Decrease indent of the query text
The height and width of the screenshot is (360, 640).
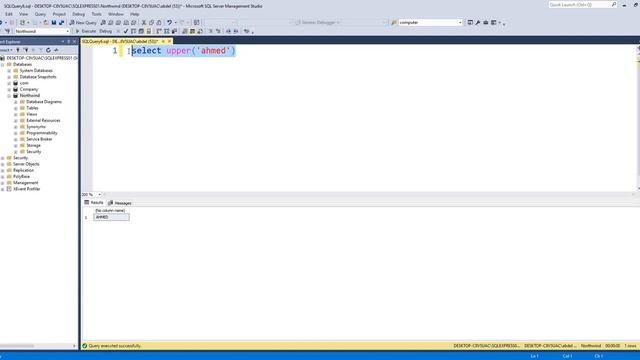pos(228,31)
